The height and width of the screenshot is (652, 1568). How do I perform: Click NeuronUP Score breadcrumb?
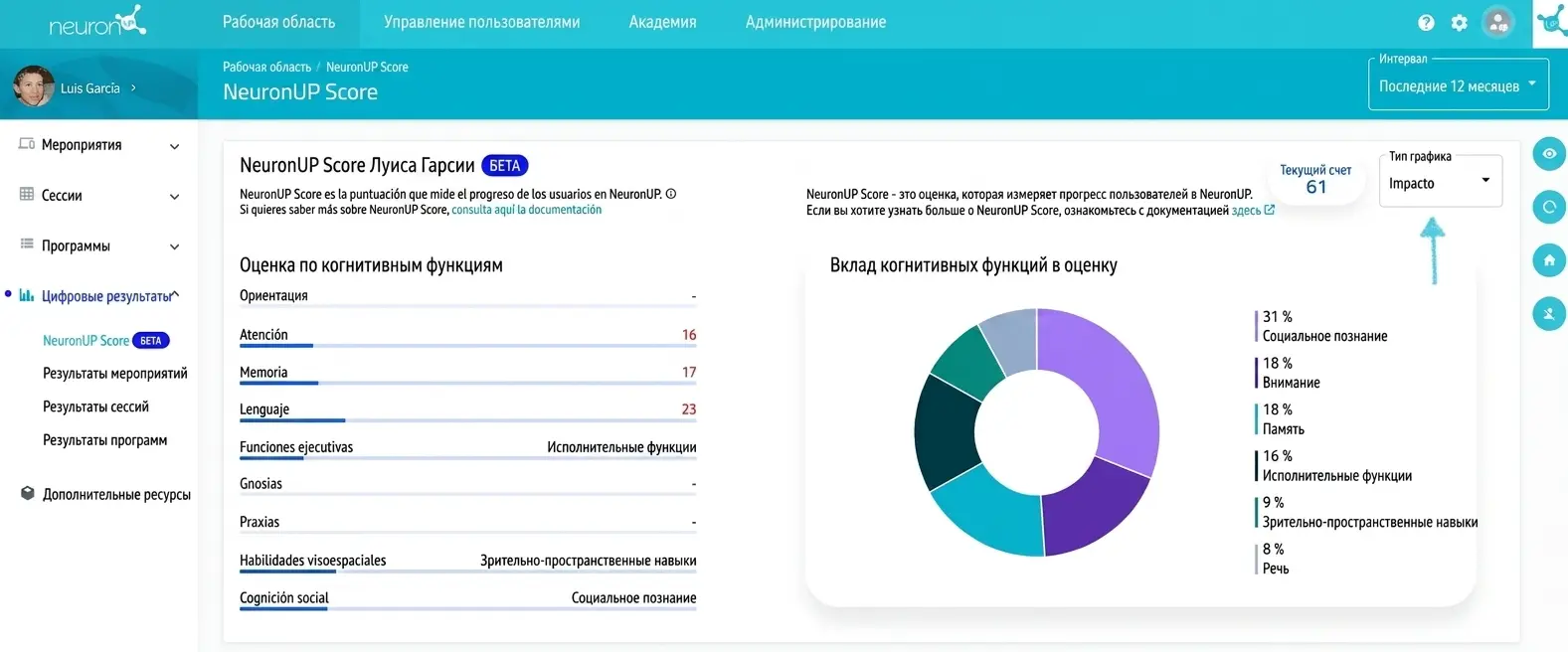pos(367,67)
